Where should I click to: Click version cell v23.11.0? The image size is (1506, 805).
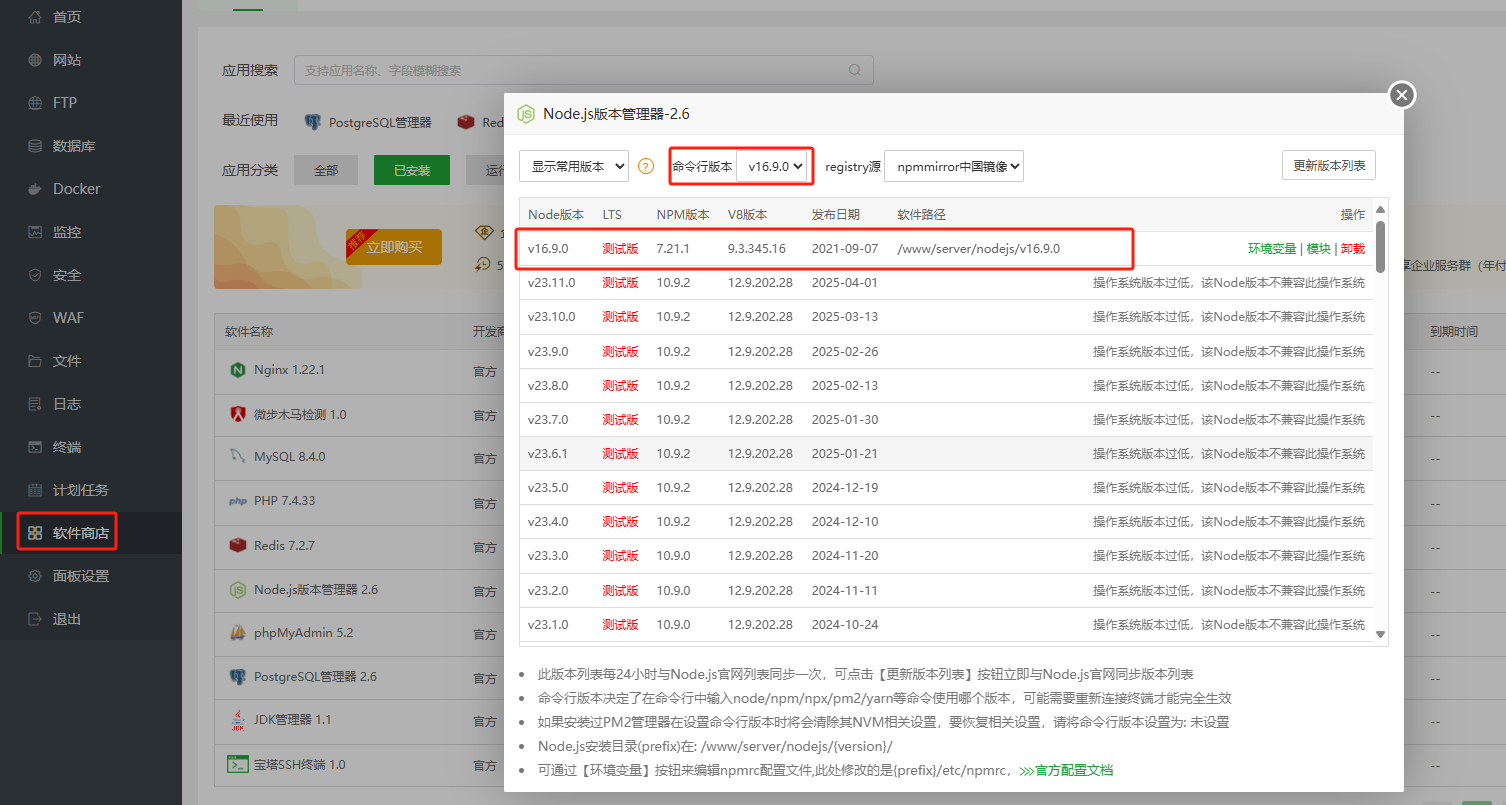coord(551,283)
